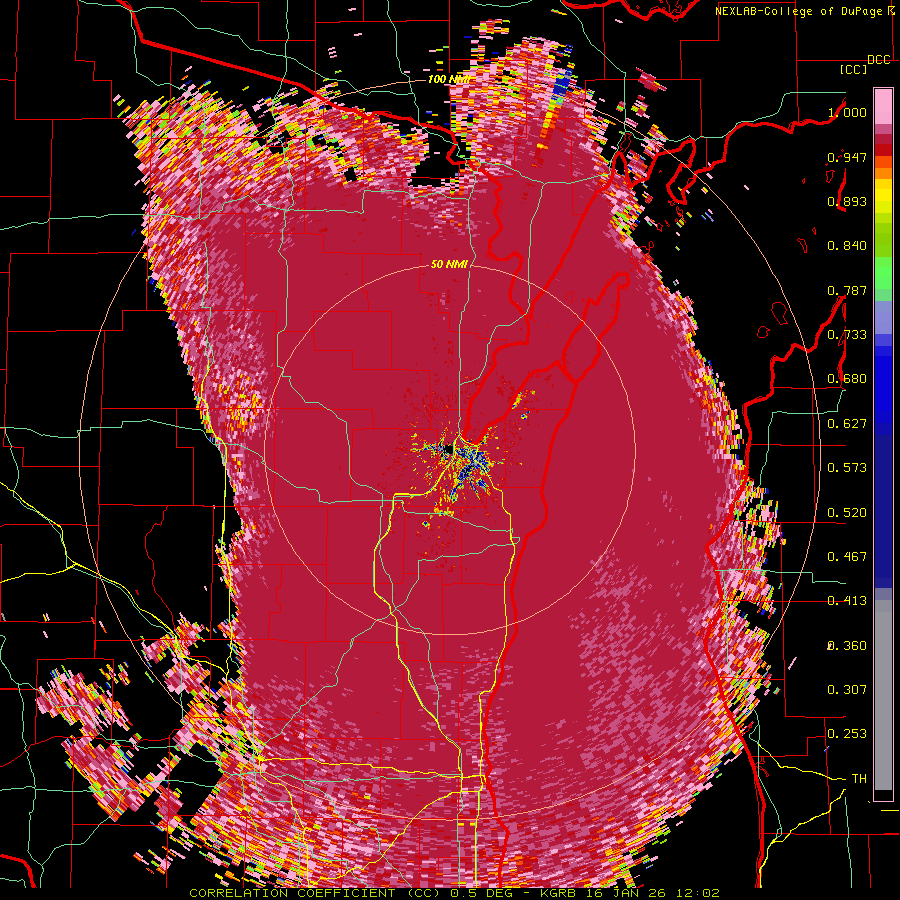Click the KGRB radar site identifier
The width and height of the screenshot is (900, 900).
point(560,894)
